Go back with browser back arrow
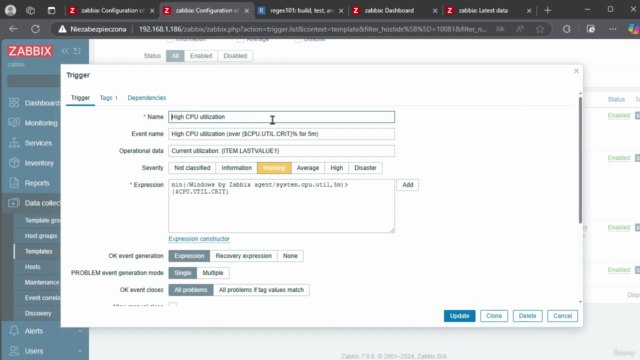Screen dimensions: 640x360 13,29
